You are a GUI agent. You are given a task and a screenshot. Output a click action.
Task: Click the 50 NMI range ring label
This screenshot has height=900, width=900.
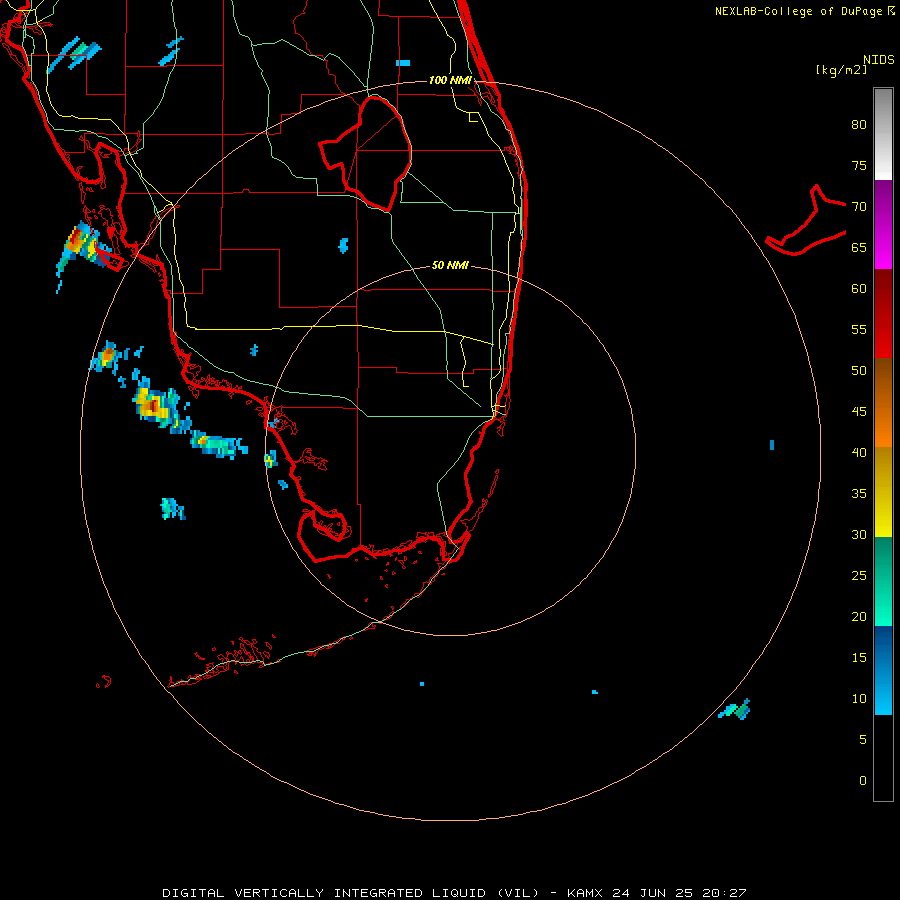click(450, 265)
